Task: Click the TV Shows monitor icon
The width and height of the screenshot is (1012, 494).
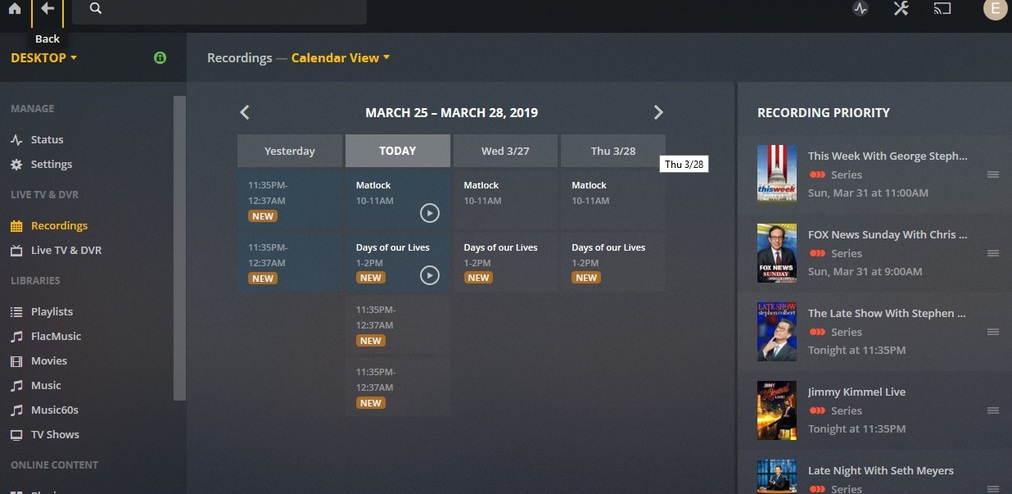Action: 16,435
